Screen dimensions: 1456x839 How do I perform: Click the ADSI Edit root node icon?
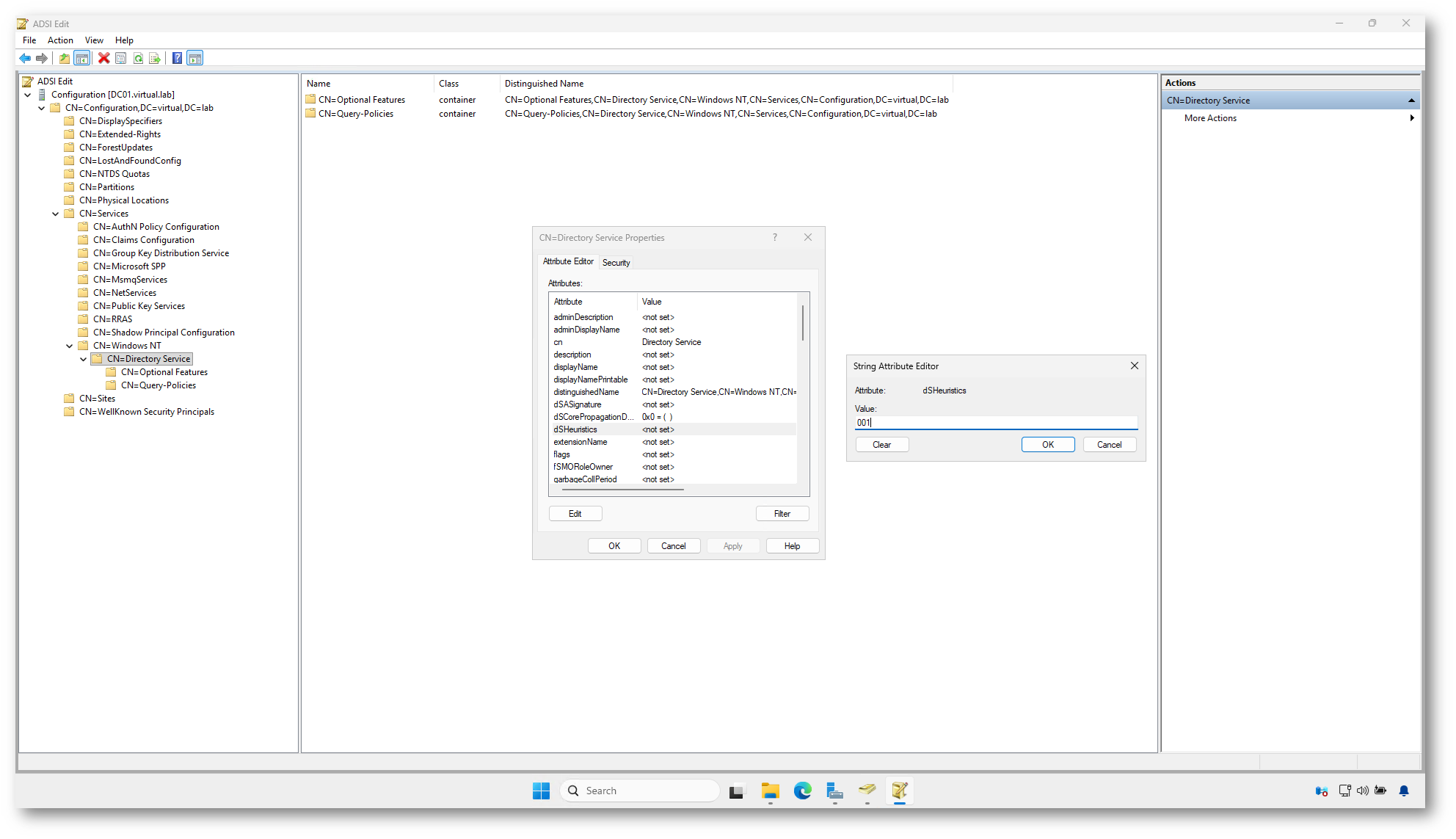click(x=28, y=81)
